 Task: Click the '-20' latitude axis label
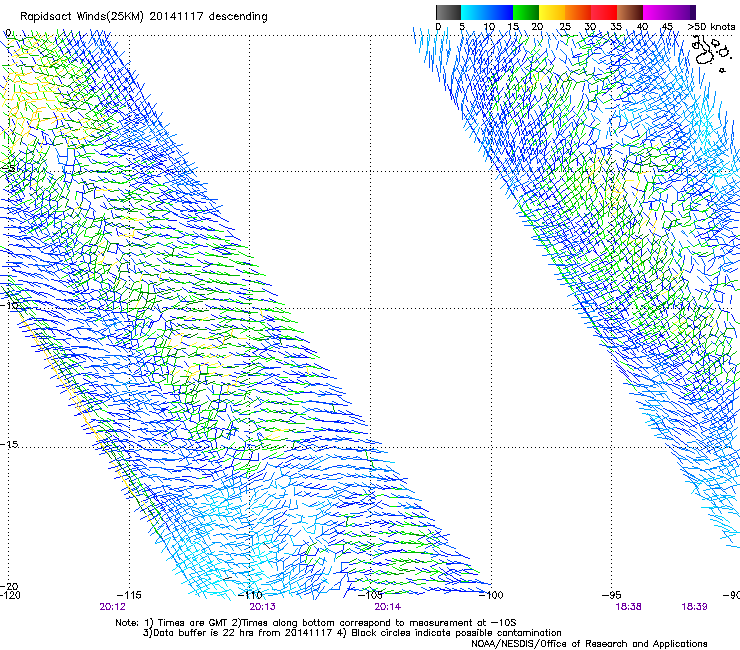click(x=9, y=587)
